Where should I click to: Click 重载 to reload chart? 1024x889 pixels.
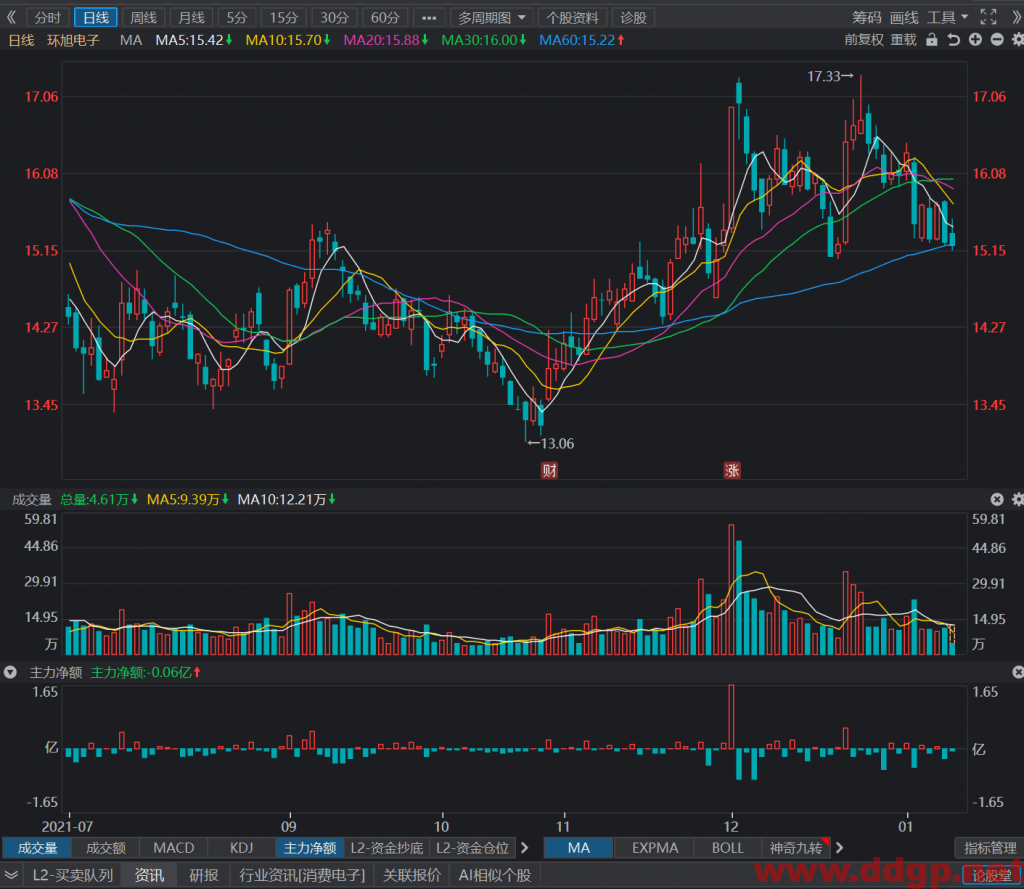tap(904, 40)
